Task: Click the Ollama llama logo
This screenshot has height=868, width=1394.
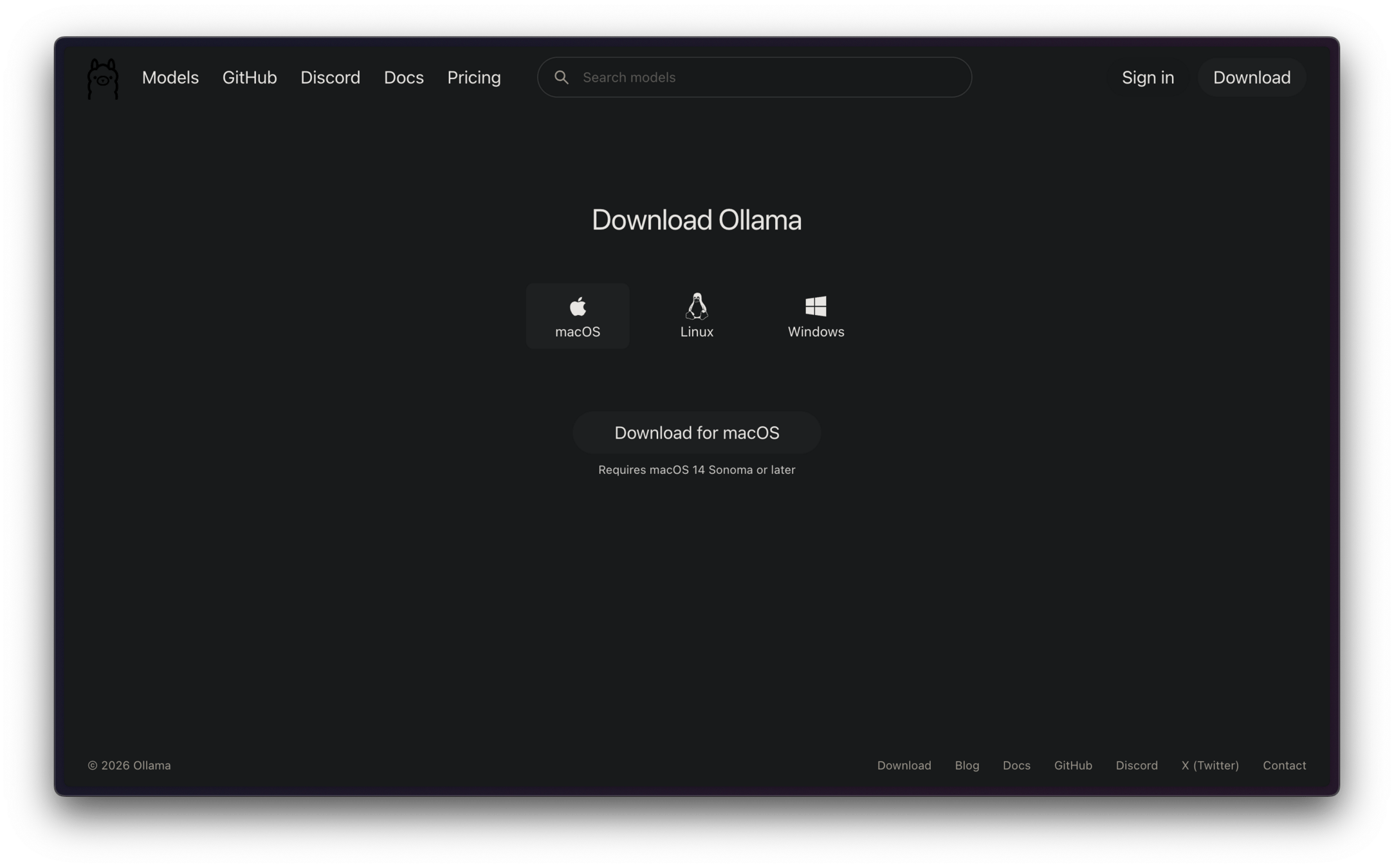Action: click(x=103, y=78)
